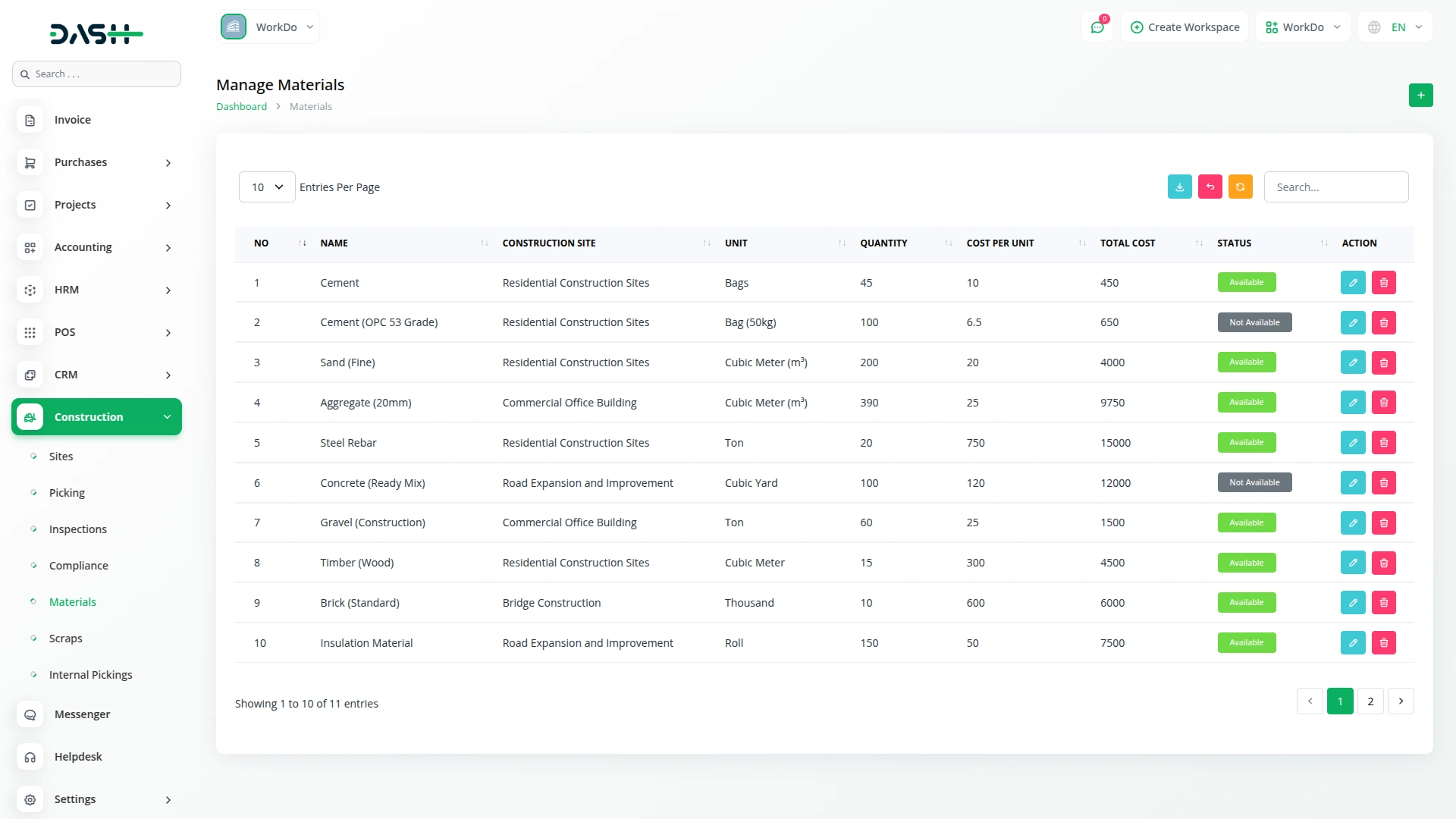Click the Create Workspace button
This screenshot has width=1456, height=819.
pos(1185,27)
